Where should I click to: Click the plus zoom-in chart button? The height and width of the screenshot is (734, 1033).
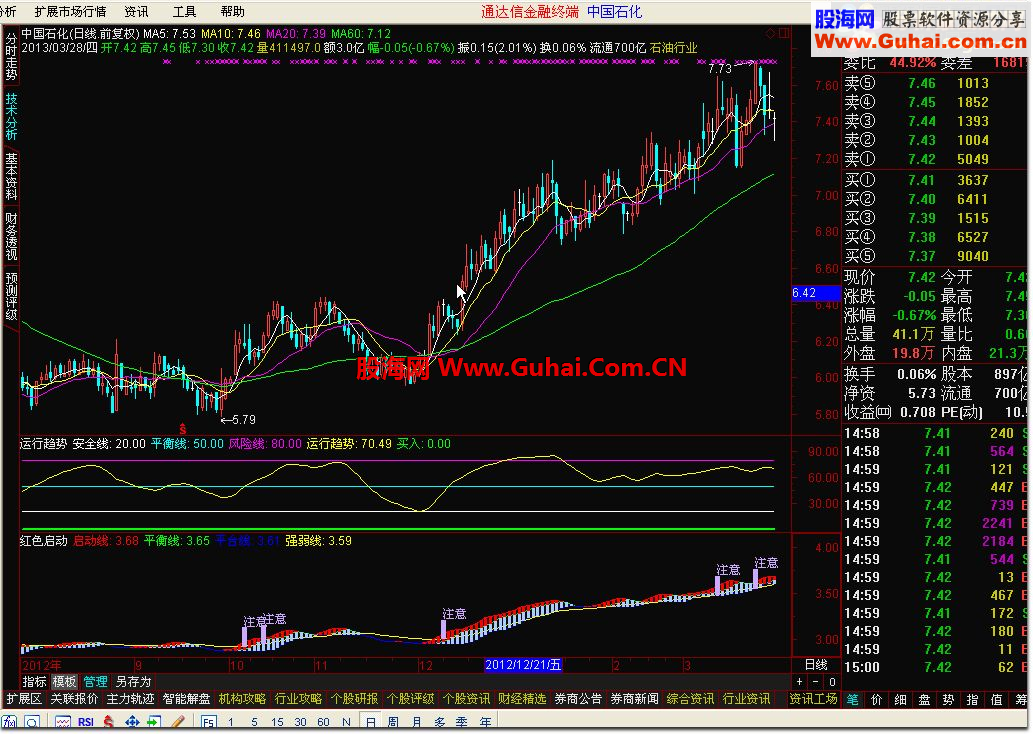[x=799, y=682]
